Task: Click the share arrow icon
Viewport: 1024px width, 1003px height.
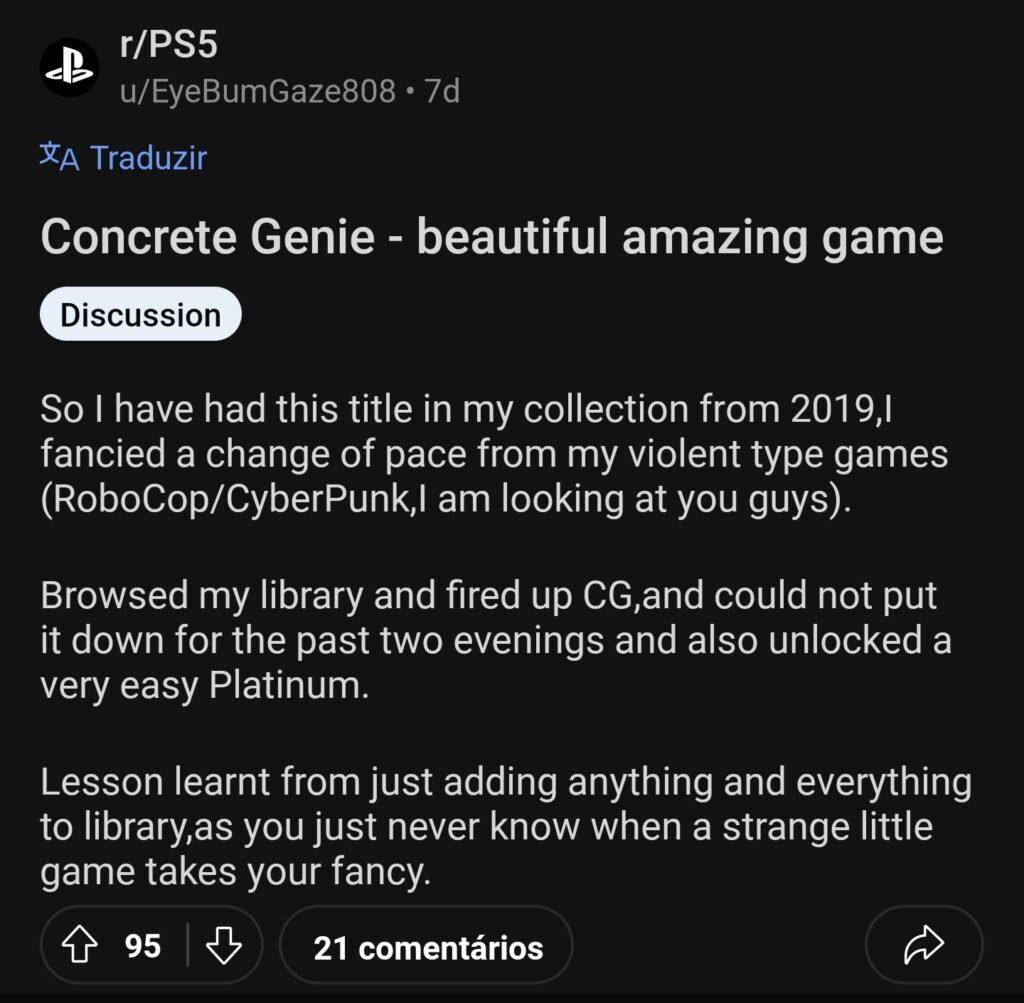Action: click(x=923, y=946)
